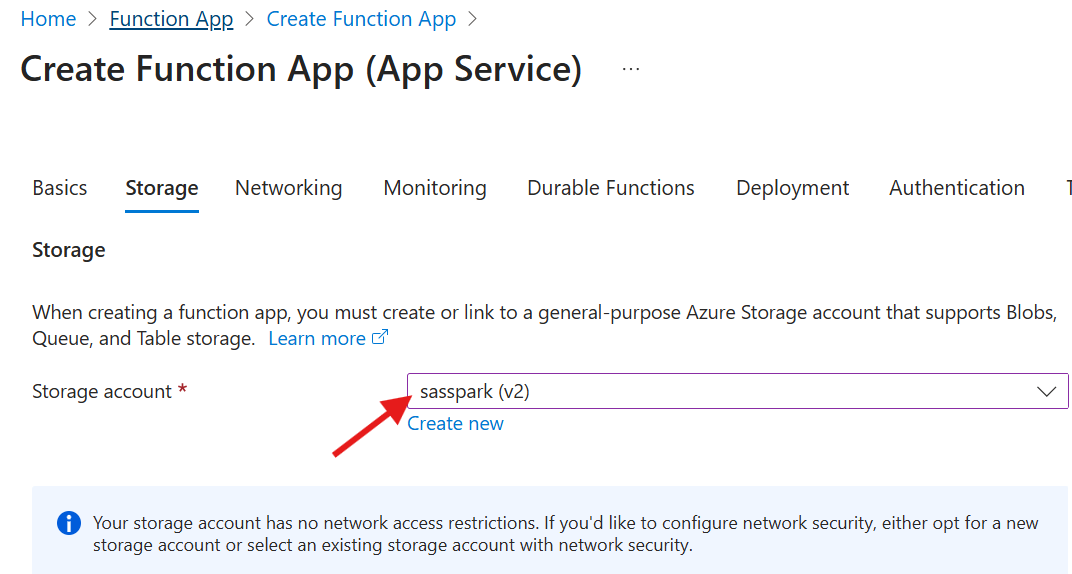The width and height of the screenshot is (1072, 574).
Task: Click the blue info icon in banner
Action: 69,523
